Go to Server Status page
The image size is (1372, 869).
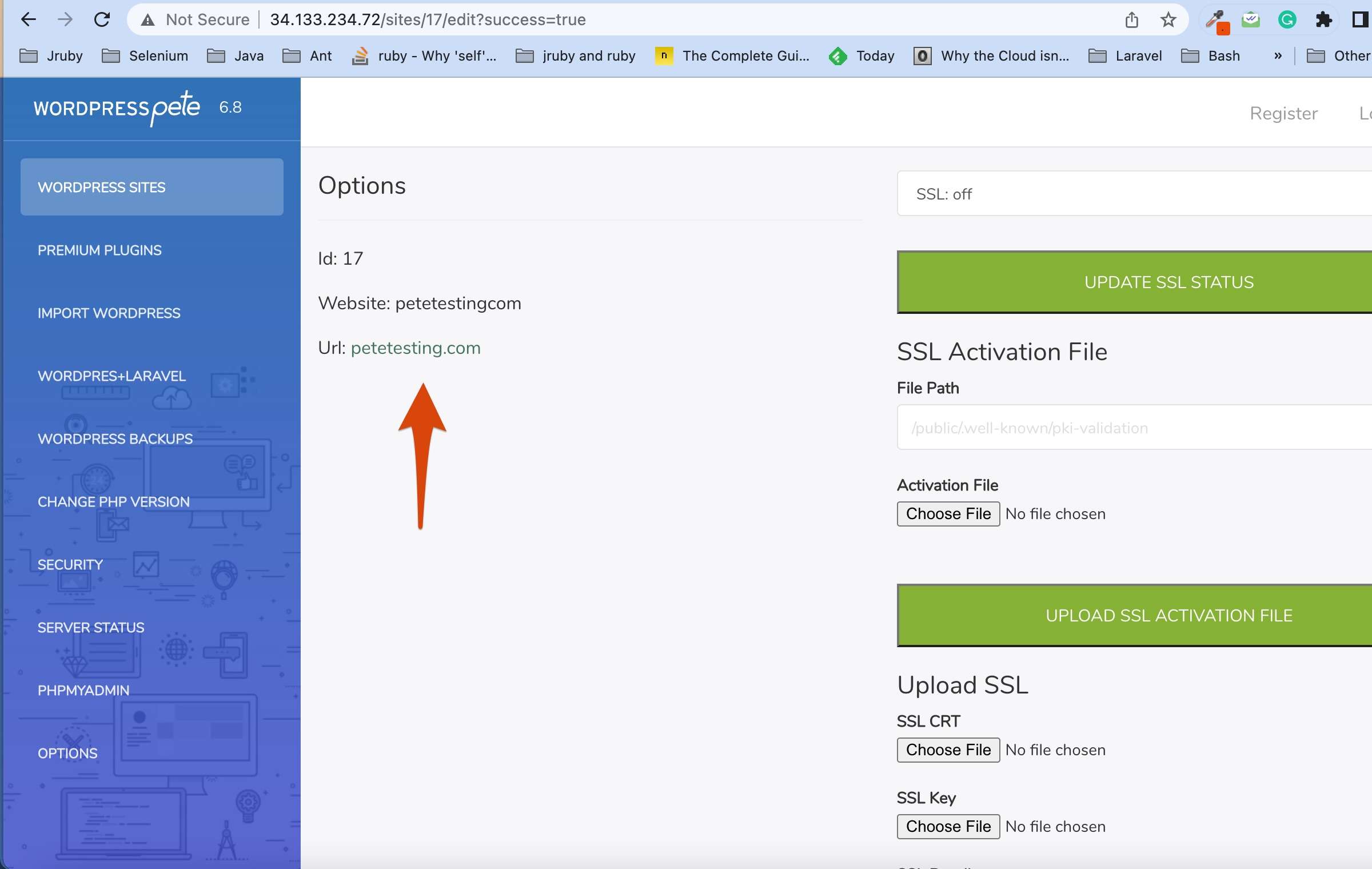tap(91, 627)
